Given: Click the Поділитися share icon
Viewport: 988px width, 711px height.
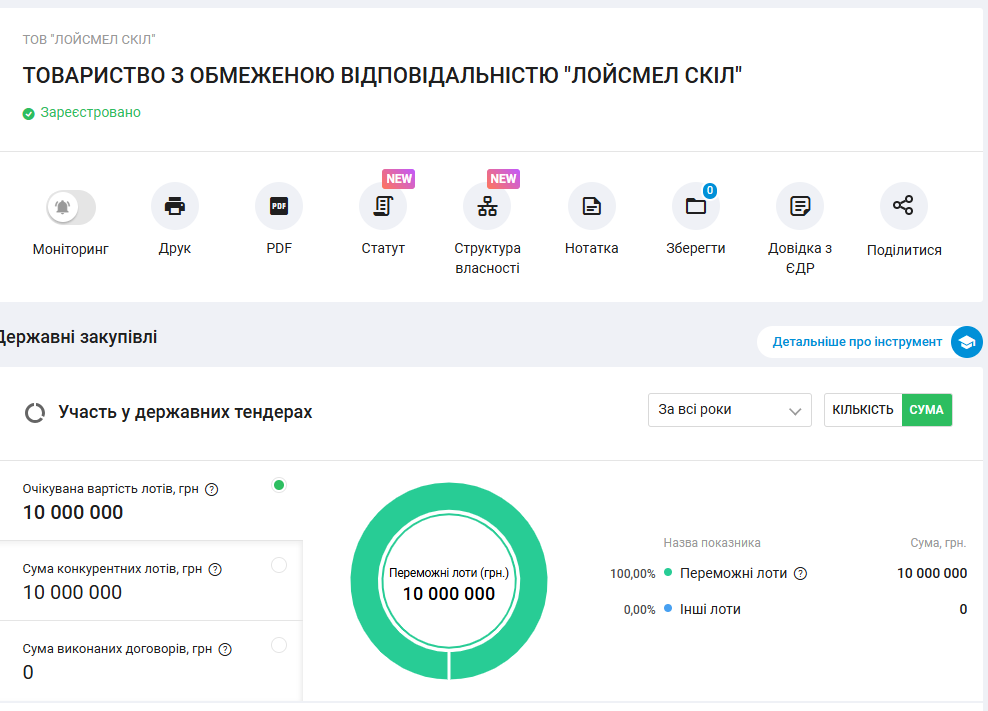Looking at the screenshot, I should (904, 207).
